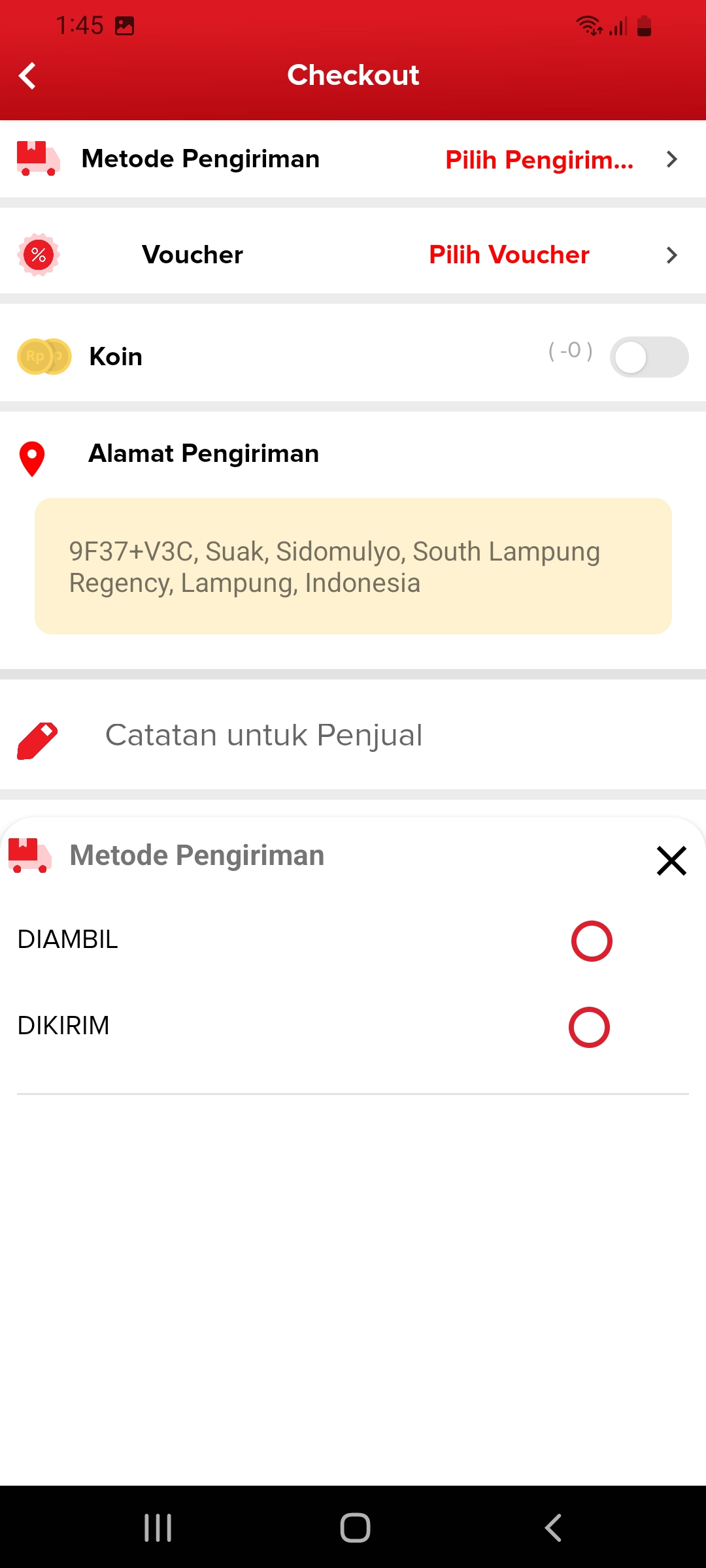Tap the shipping address card
The width and height of the screenshot is (706, 1568).
(x=353, y=566)
